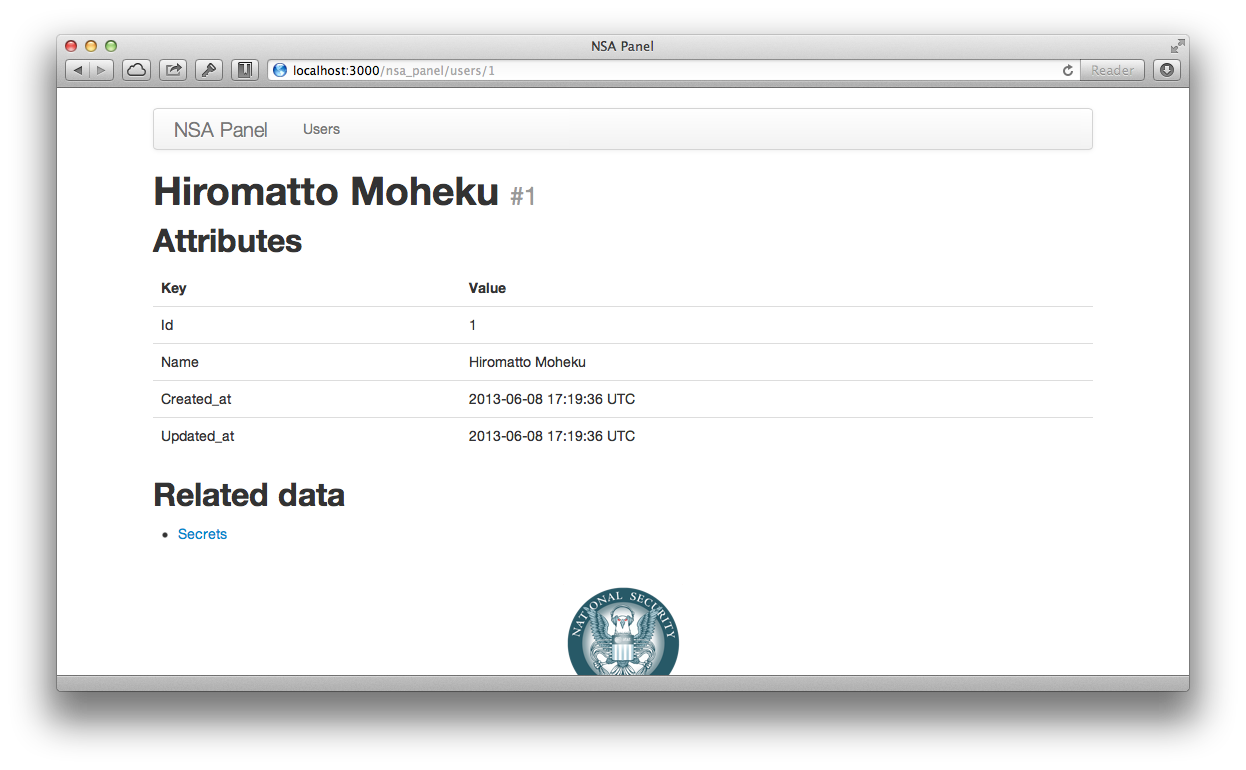Click the Related data heading
This screenshot has height=770, width=1246.
[x=249, y=495]
